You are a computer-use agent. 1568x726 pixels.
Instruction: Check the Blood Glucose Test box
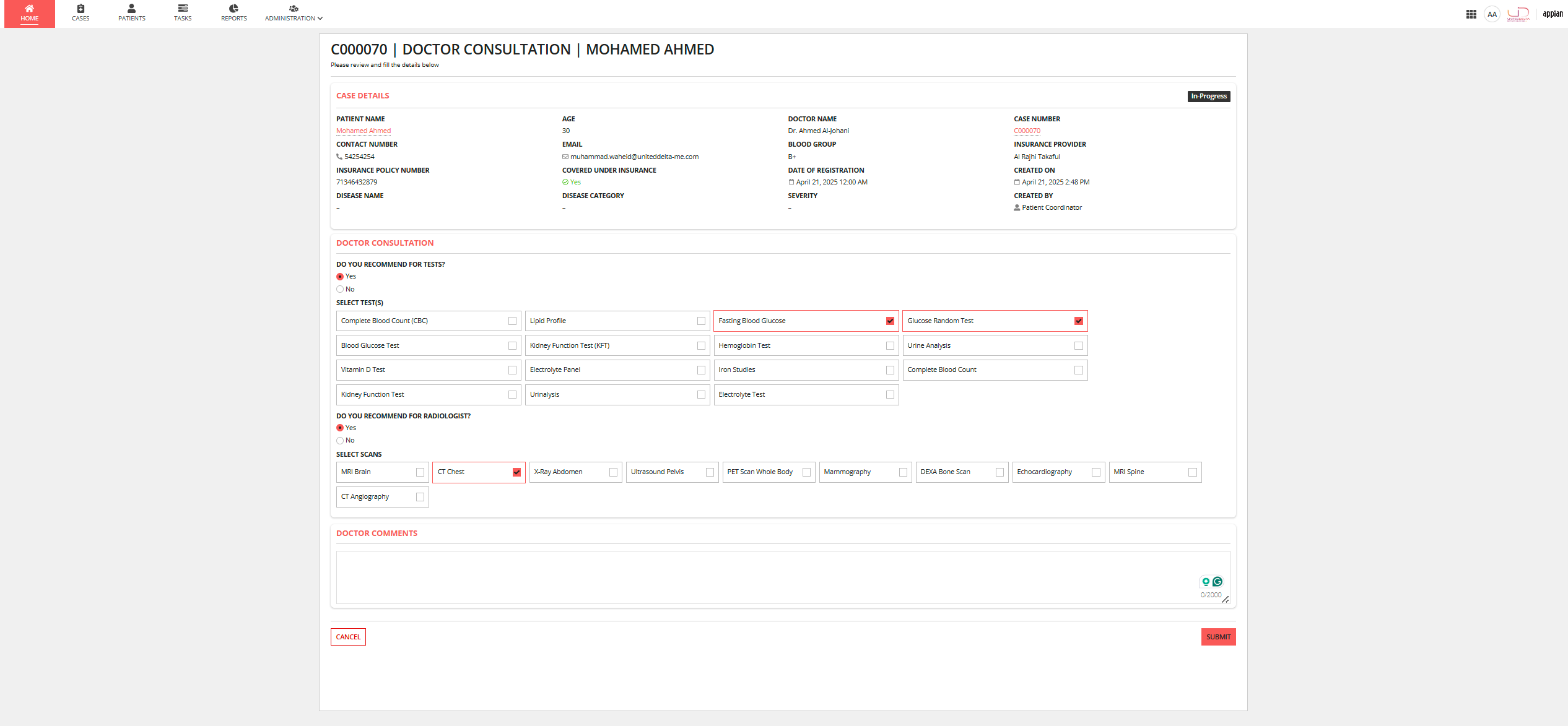click(x=512, y=345)
